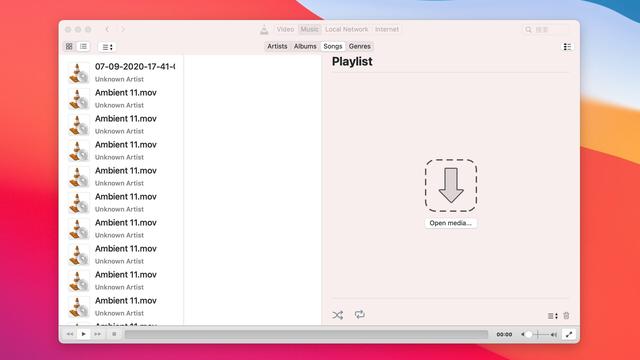Show the Songs category

[333, 47]
